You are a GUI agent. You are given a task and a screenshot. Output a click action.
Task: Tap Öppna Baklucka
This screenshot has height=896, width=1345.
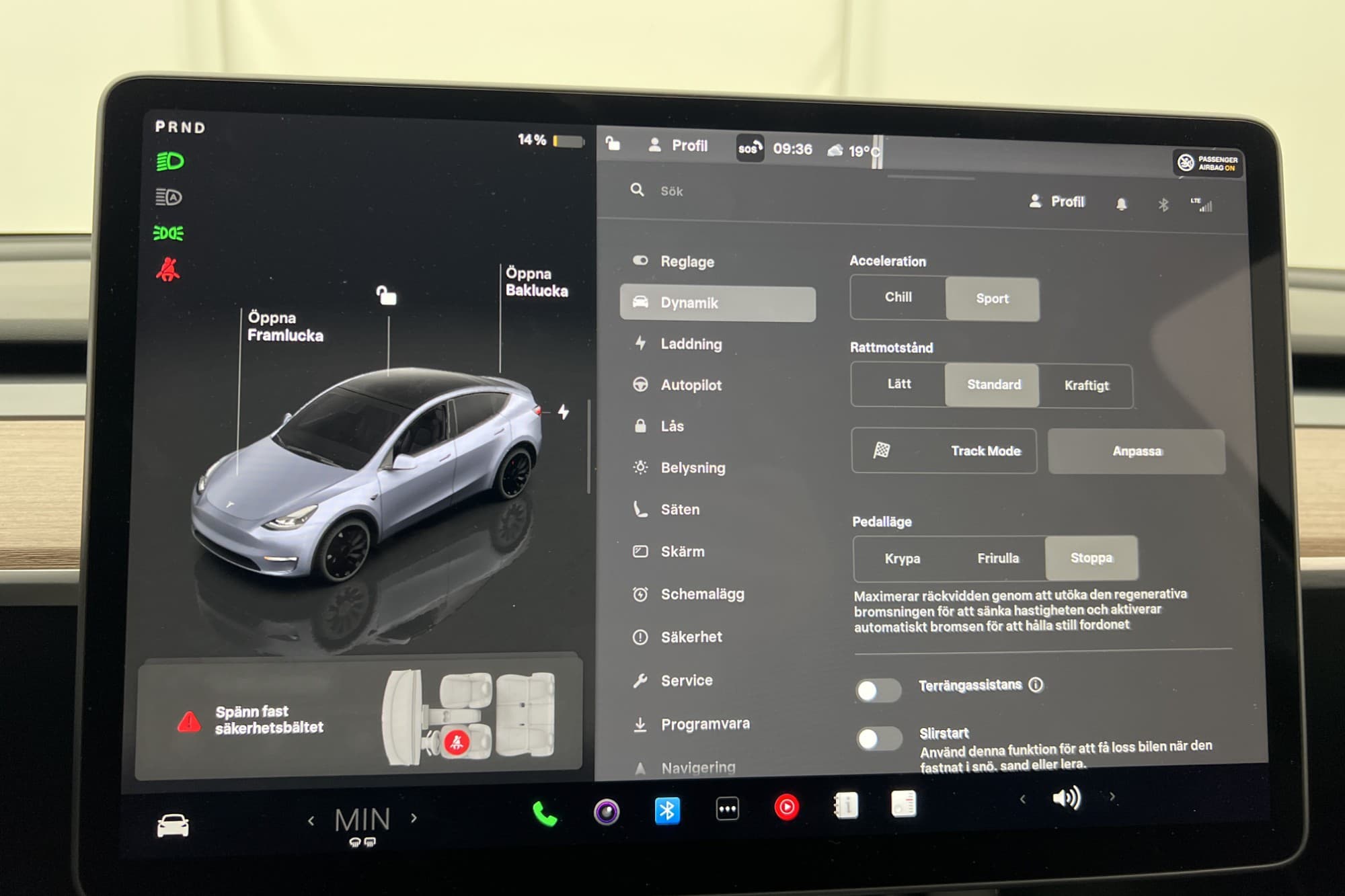(537, 282)
